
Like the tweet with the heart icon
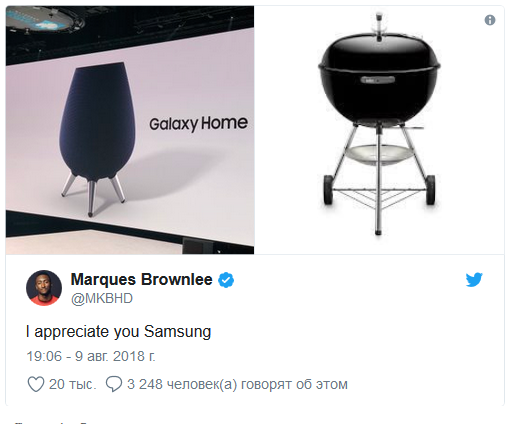[36, 384]
